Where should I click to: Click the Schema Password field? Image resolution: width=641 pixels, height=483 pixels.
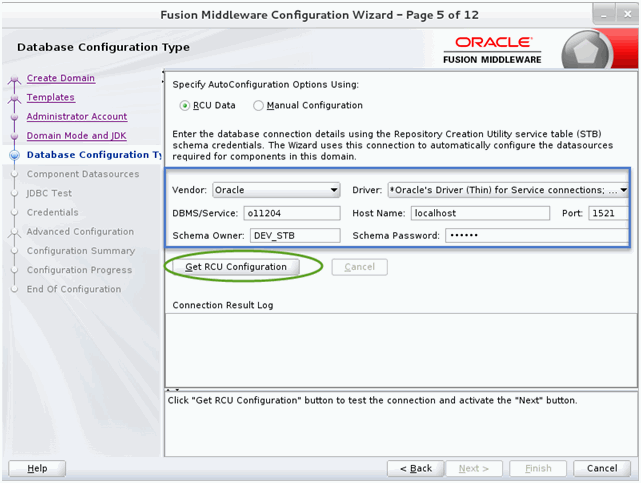coord(537,236)
